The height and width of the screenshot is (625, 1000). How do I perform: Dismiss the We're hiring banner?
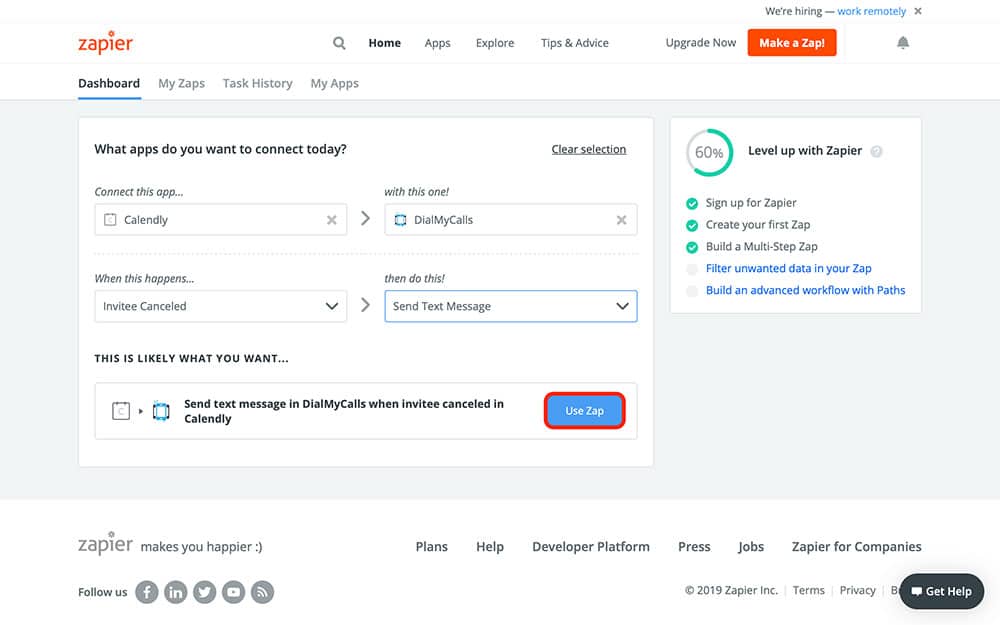[918, 12]
